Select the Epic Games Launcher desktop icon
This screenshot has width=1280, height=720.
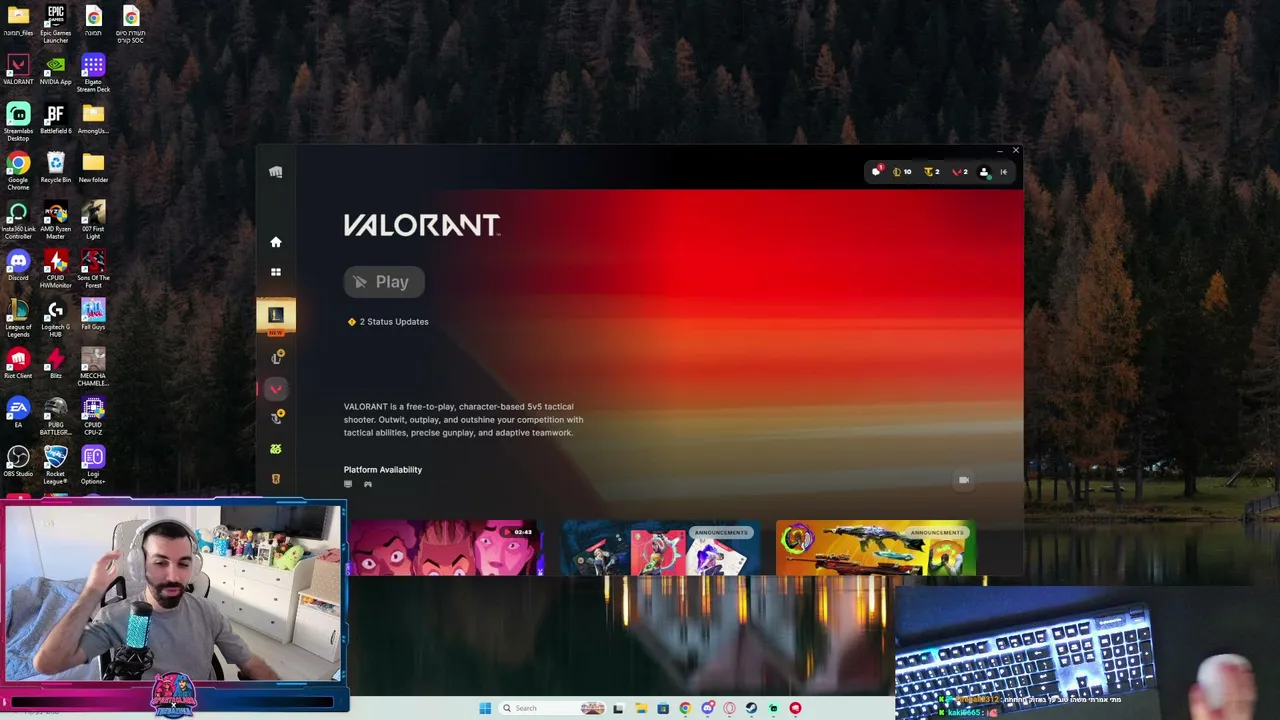click(x=56, y=24)
